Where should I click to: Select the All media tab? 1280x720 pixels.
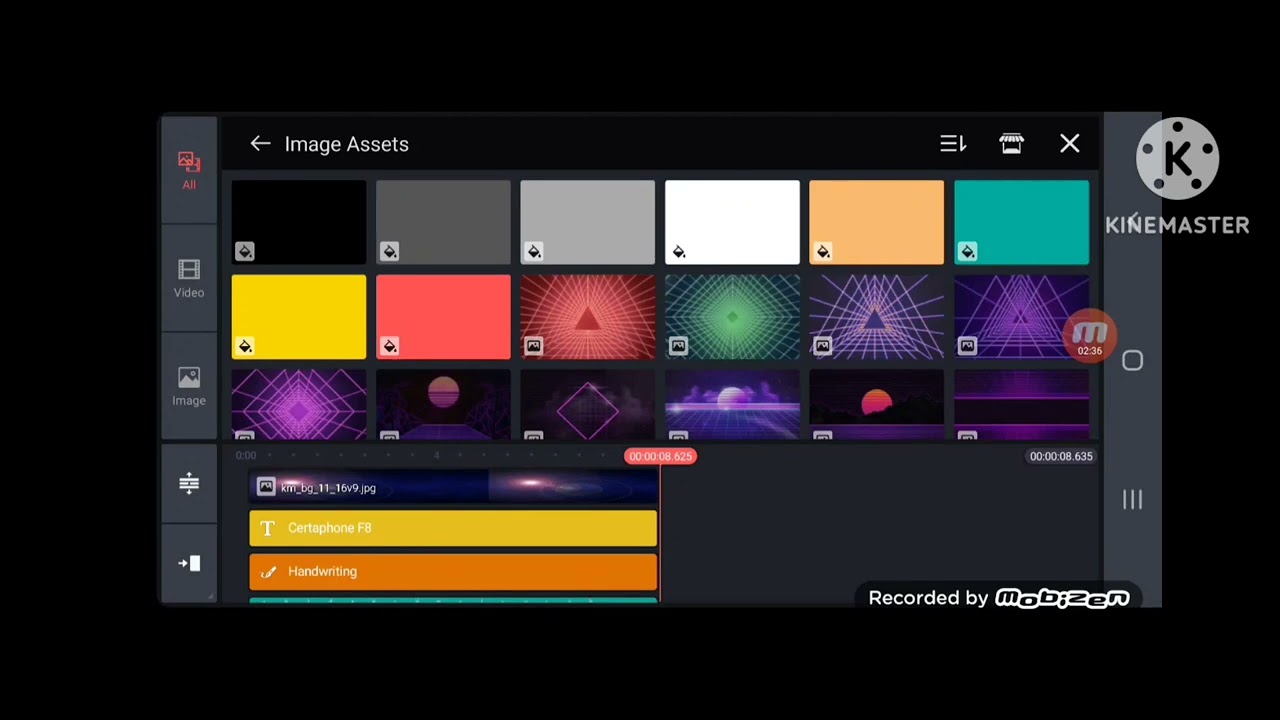pos(189,170)
